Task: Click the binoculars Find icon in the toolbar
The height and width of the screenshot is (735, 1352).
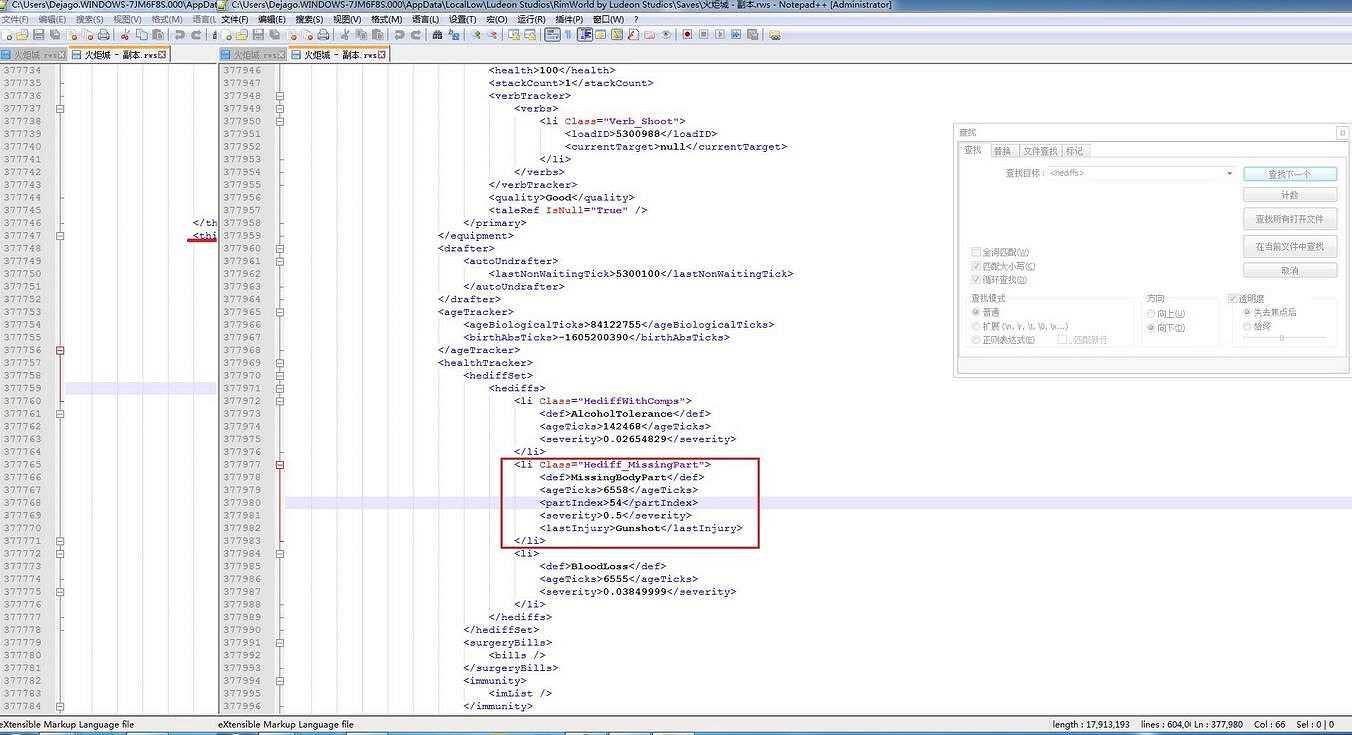Action: 437,35
